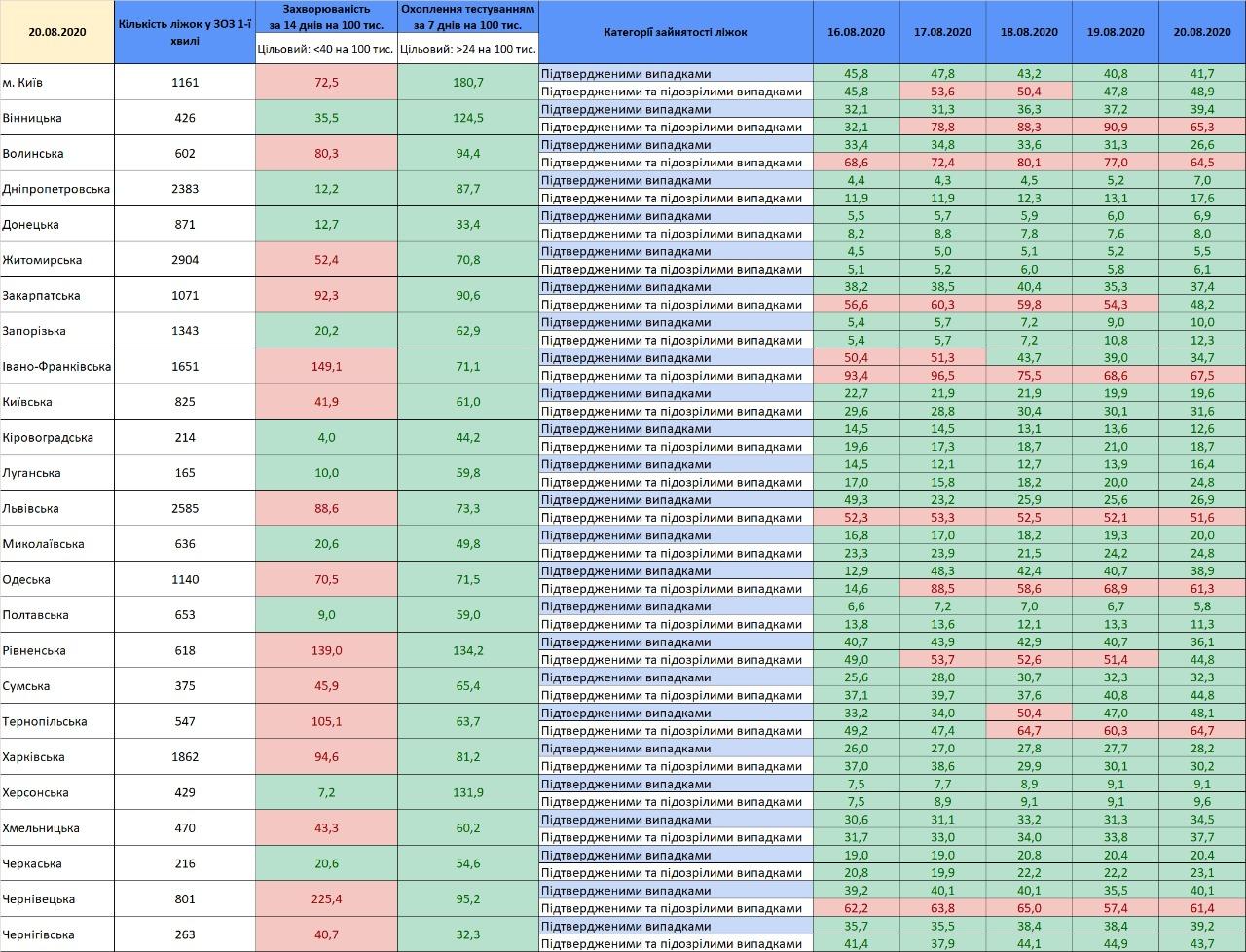
Task: Click value 51,6 in Львівська row
Action: [1202, 518]
